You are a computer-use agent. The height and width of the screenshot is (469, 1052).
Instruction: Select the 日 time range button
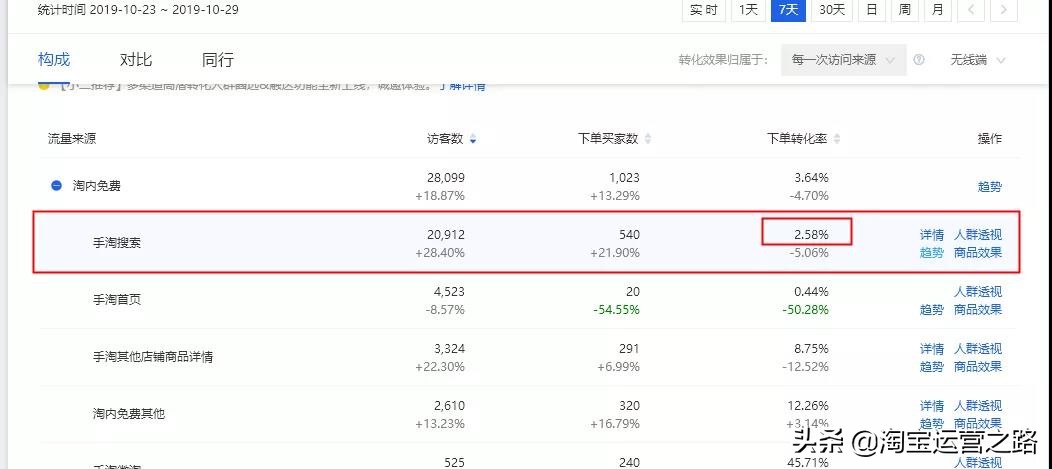pos(872,10)
